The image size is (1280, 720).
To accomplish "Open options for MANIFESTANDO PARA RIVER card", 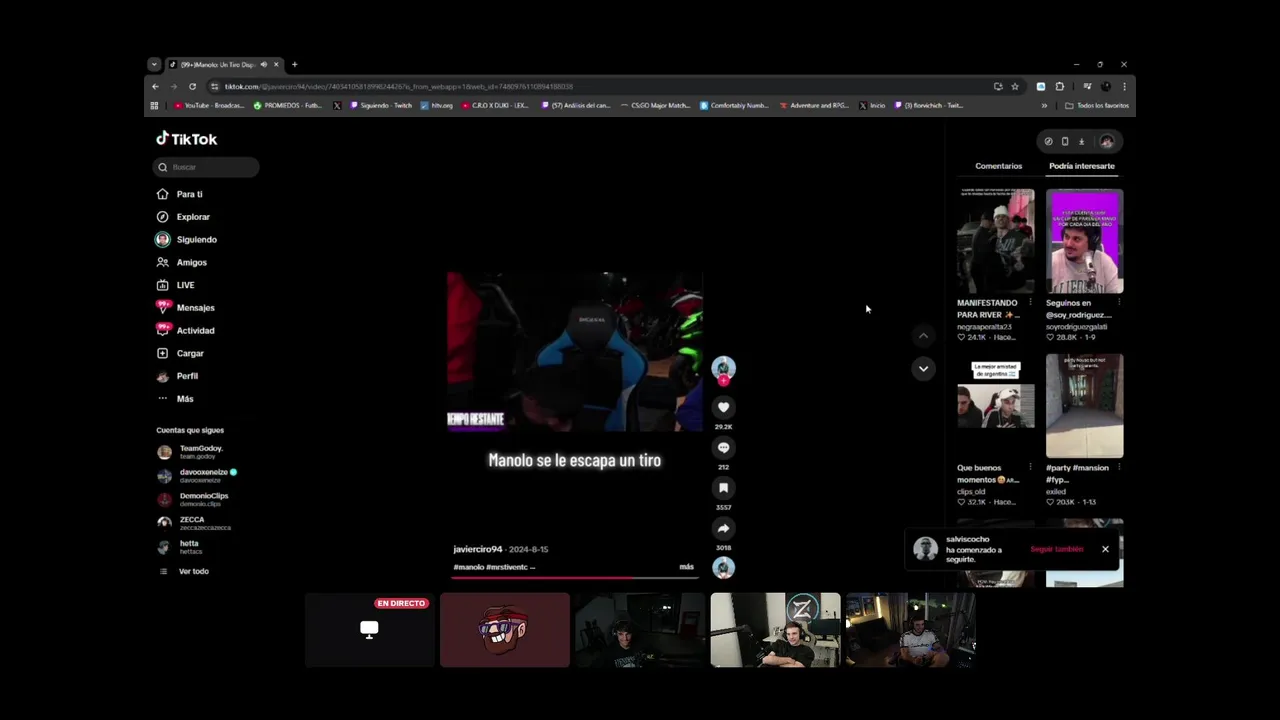I will (x=1030, y=302).
